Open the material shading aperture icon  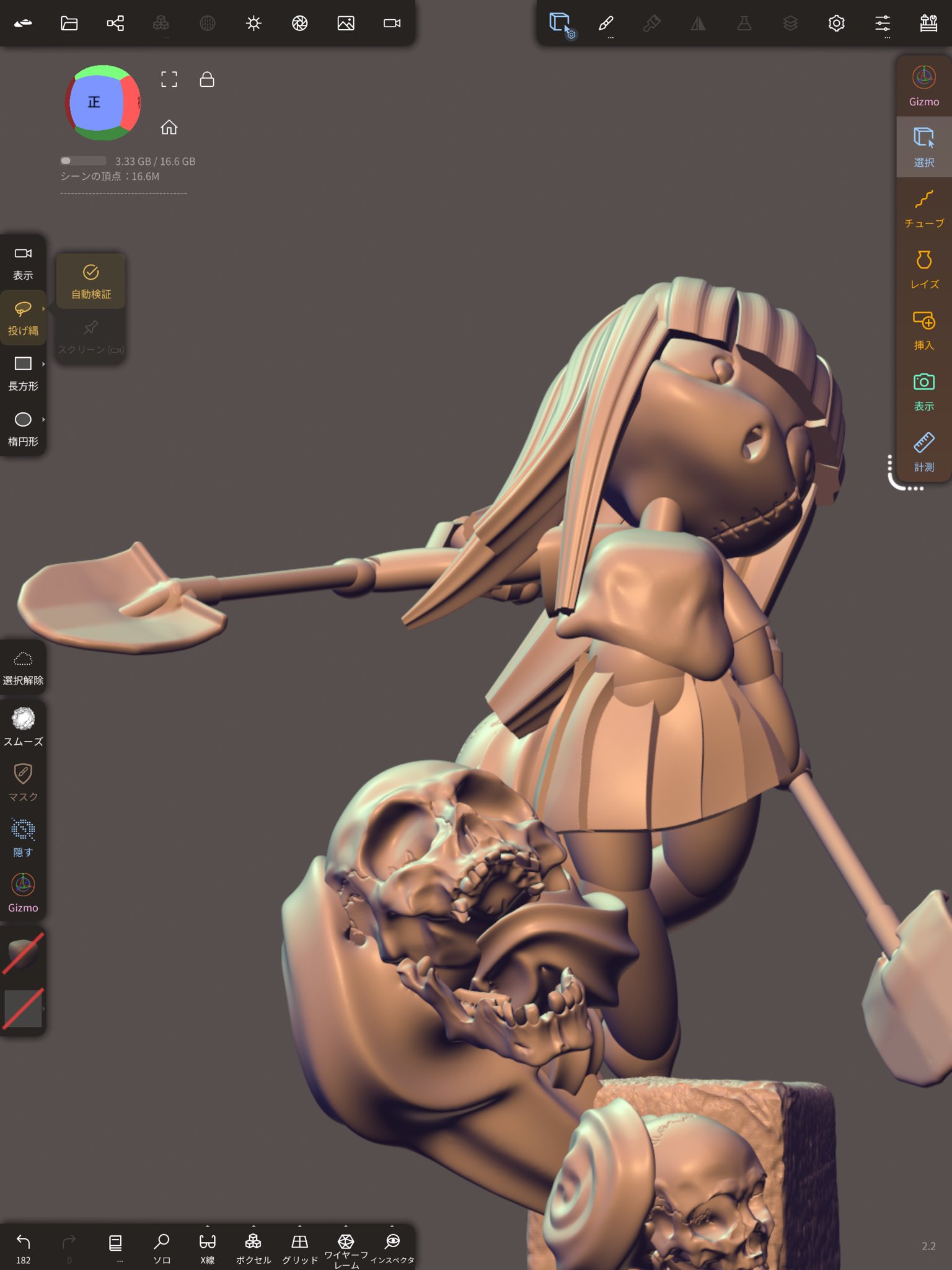tap(300, 24)
